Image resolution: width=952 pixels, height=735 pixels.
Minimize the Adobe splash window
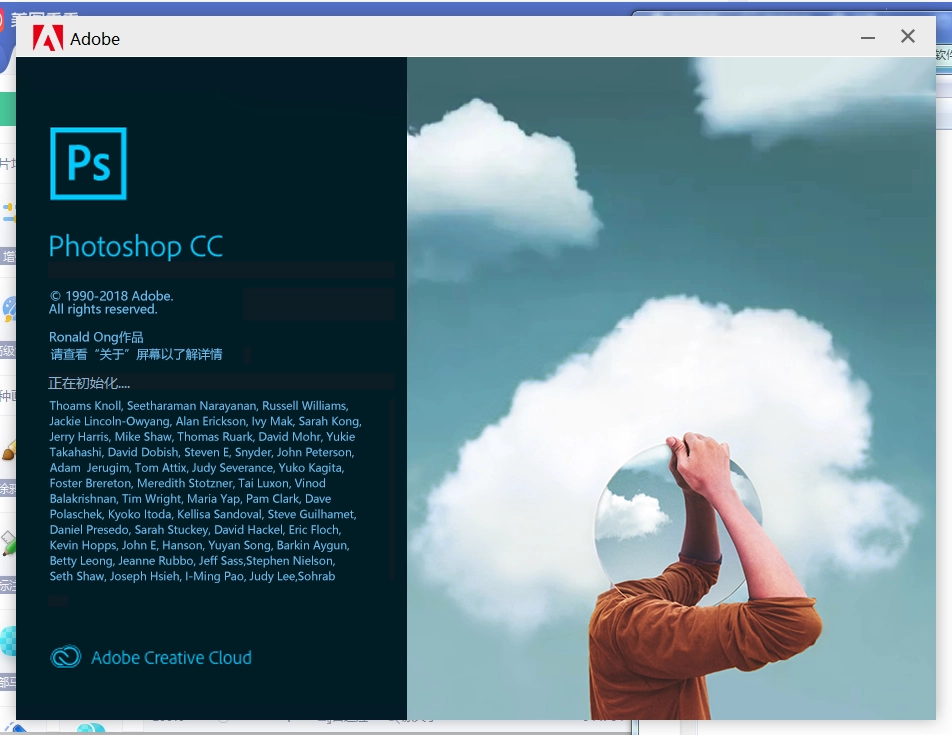click(868, 37)
